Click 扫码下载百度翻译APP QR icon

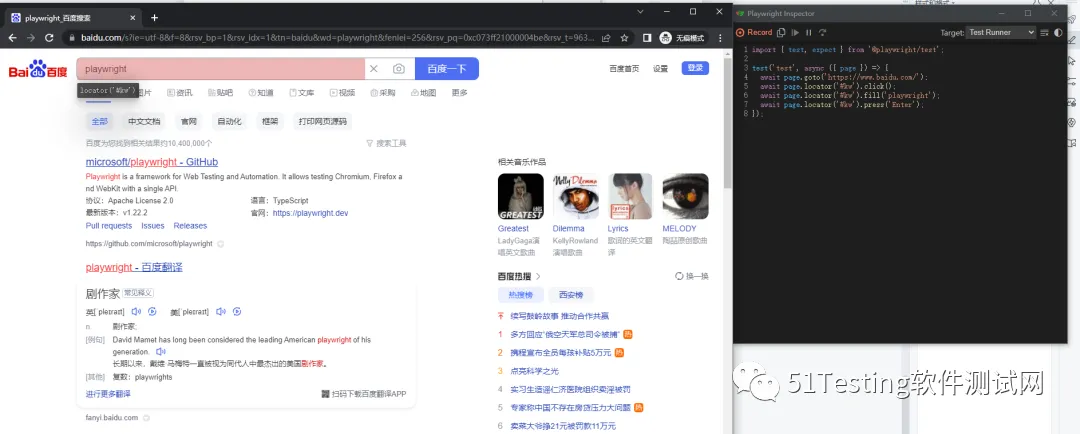coord(325,394)
